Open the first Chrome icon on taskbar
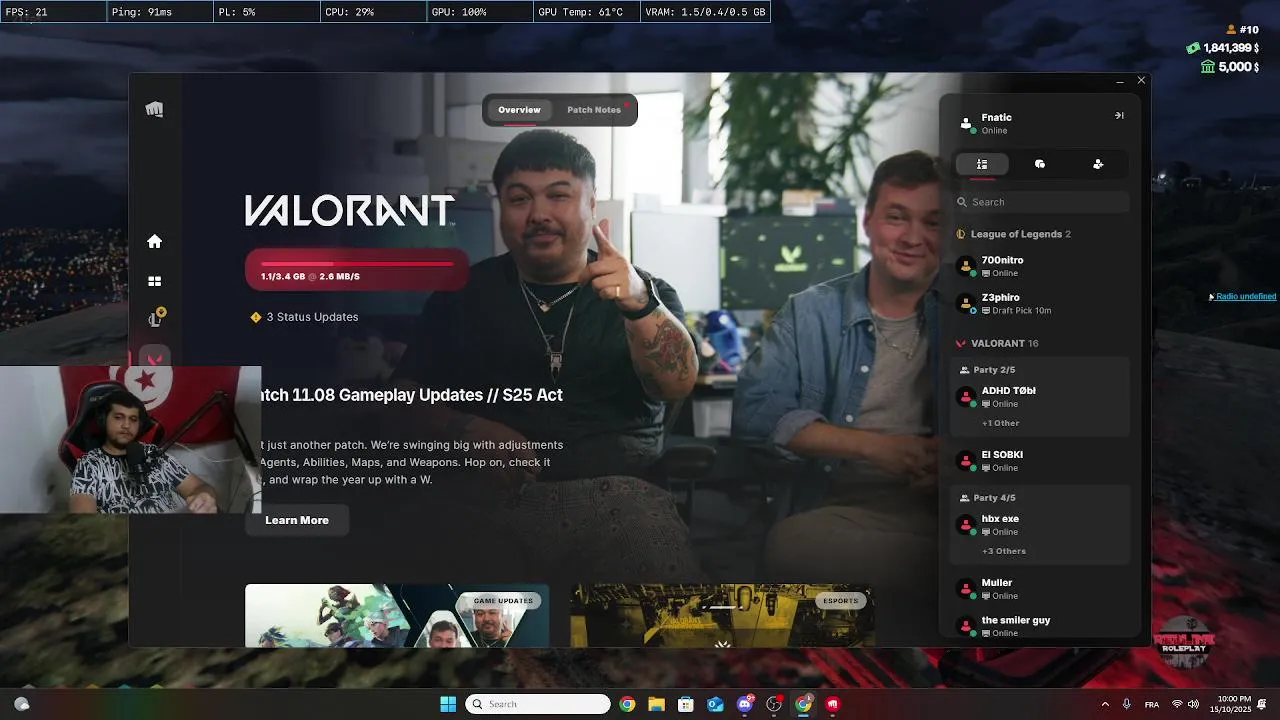The image size is (1280, 720). (x=627, y=704)
